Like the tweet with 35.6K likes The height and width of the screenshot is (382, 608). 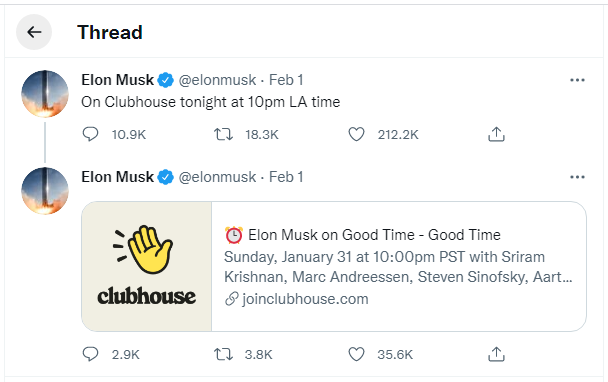tap(356, 354)
